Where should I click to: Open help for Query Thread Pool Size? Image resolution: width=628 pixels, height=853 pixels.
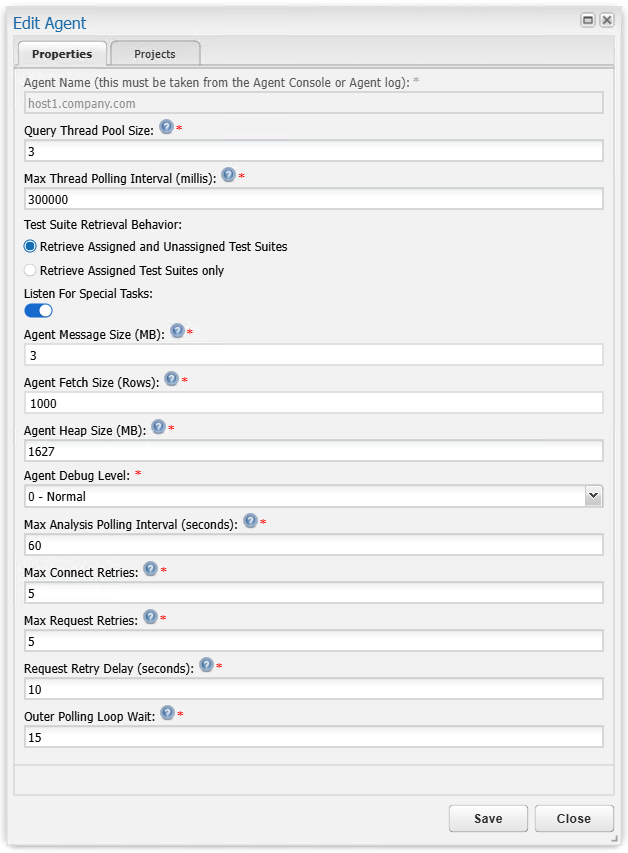coord(167,127)
